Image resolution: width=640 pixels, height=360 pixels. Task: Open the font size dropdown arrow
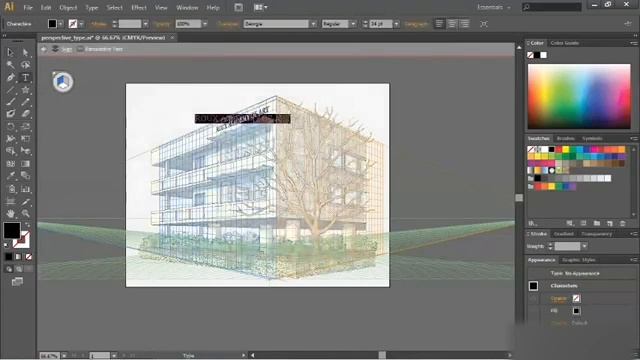point(396,24)
